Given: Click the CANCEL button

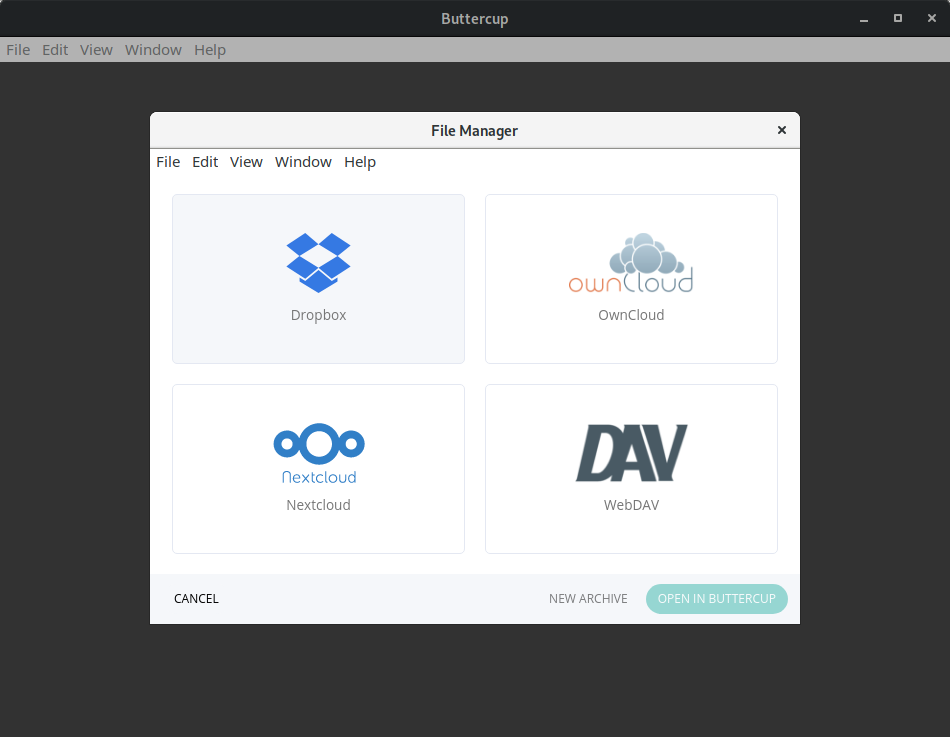Looking at the screenshot, I should tap(196, 599).
